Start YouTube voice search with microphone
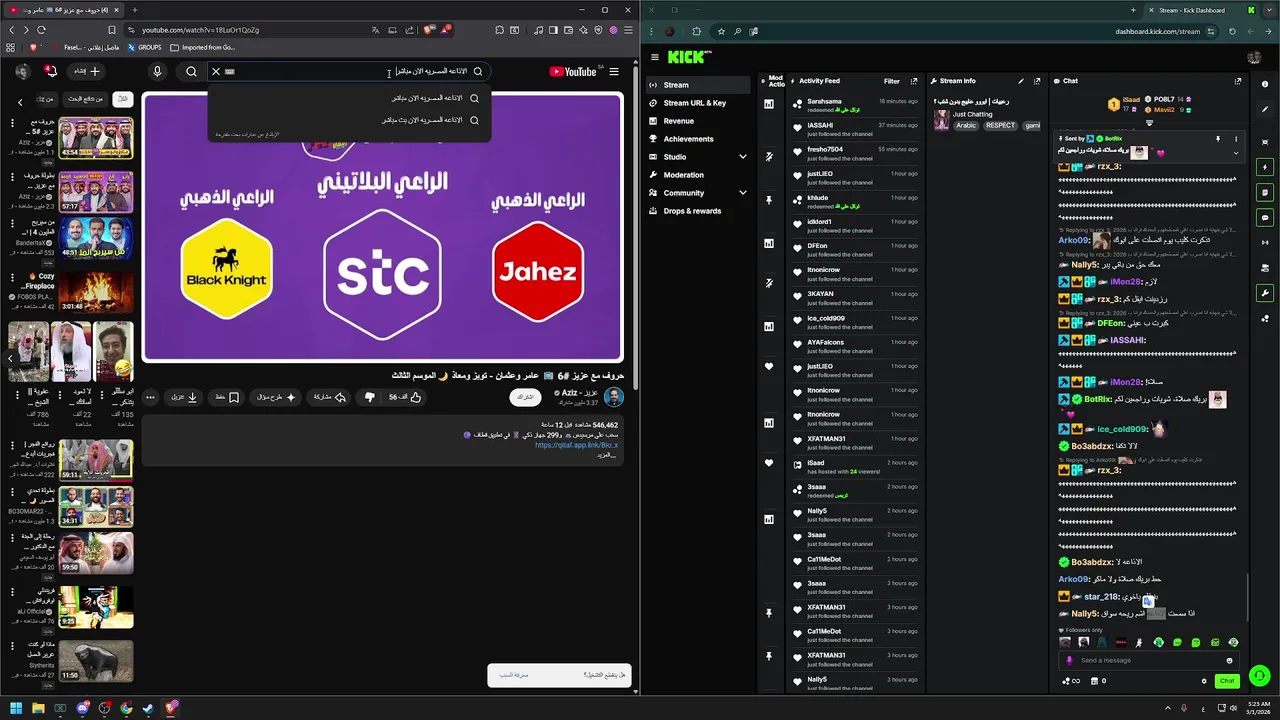This screenshot has width=1280, height=720. 157,71
